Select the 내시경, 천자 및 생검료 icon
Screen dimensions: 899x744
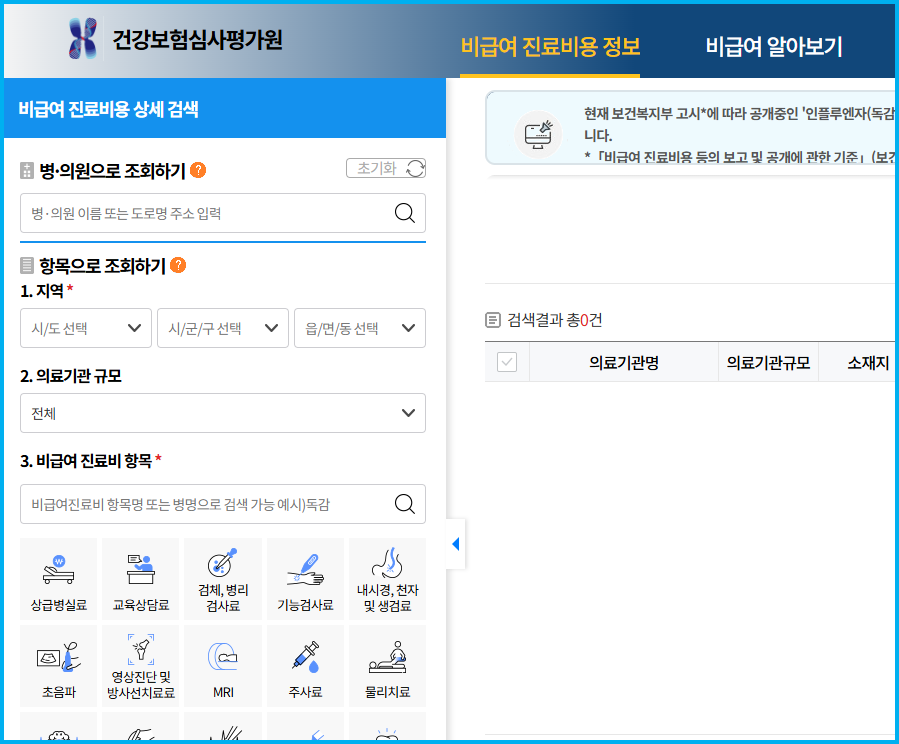click(x=388, y=579)
